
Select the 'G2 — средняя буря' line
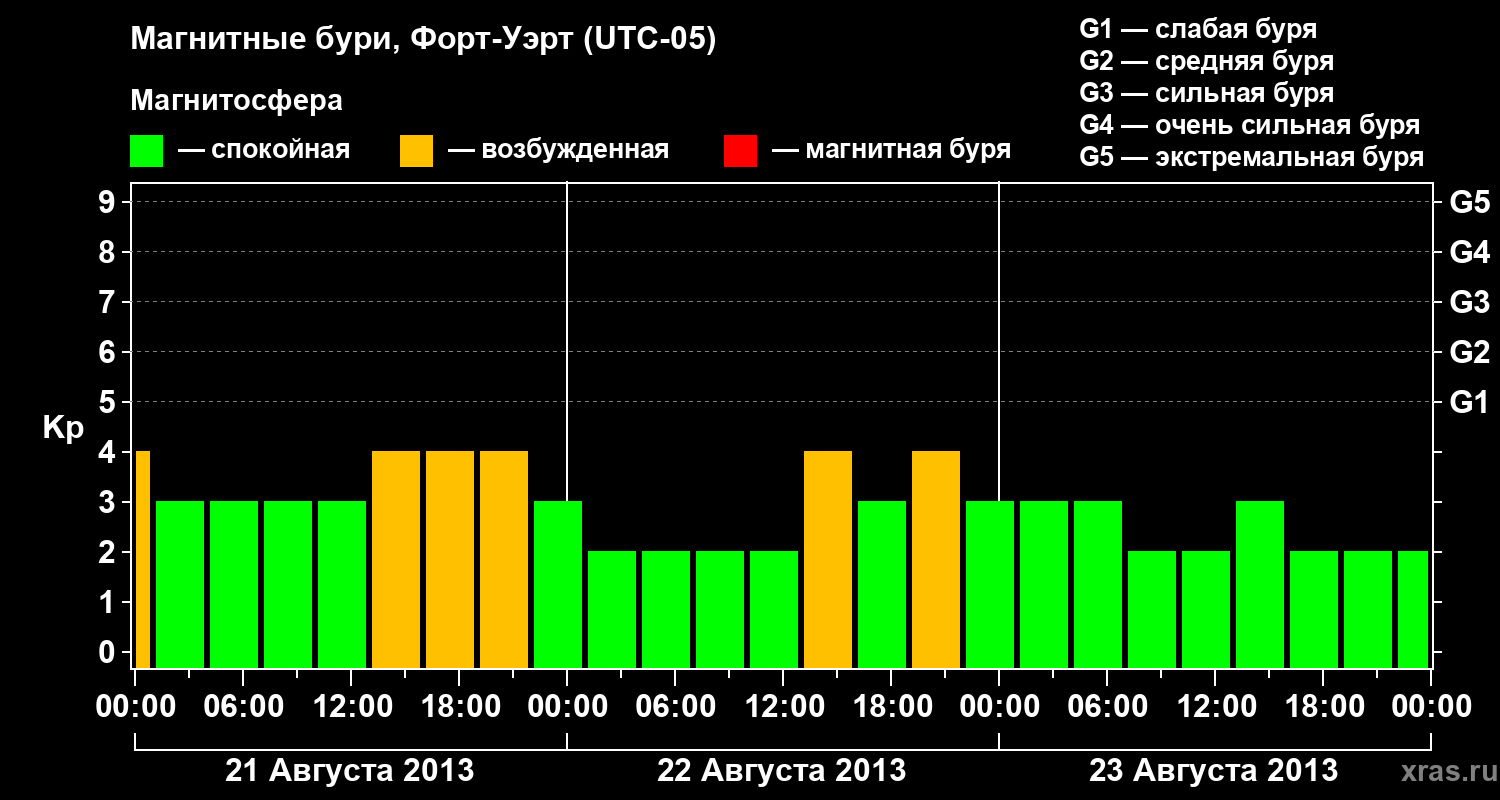pyautogui.click(x=1206, y=61)
